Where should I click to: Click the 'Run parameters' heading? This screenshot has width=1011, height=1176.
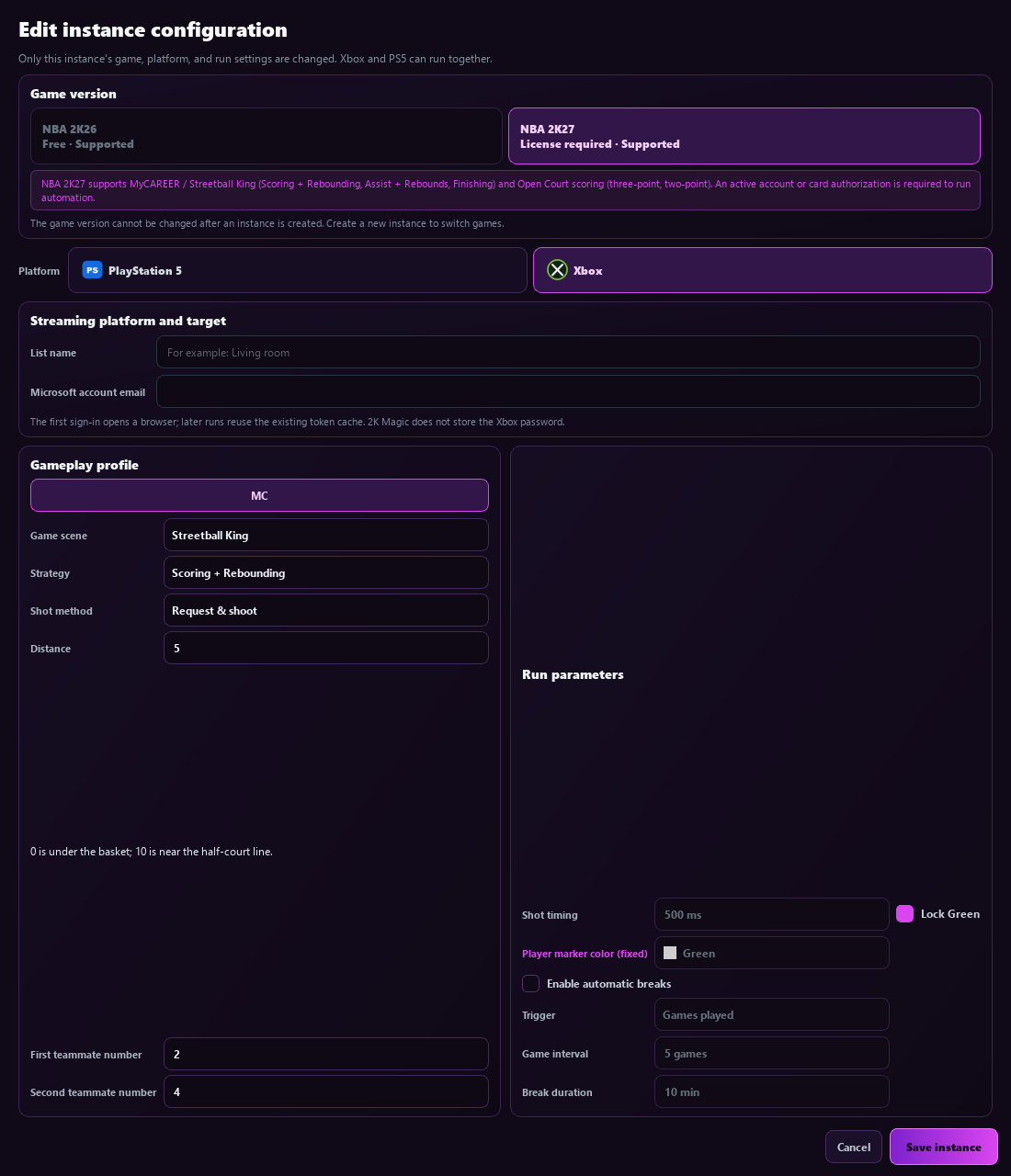point(573,674)
